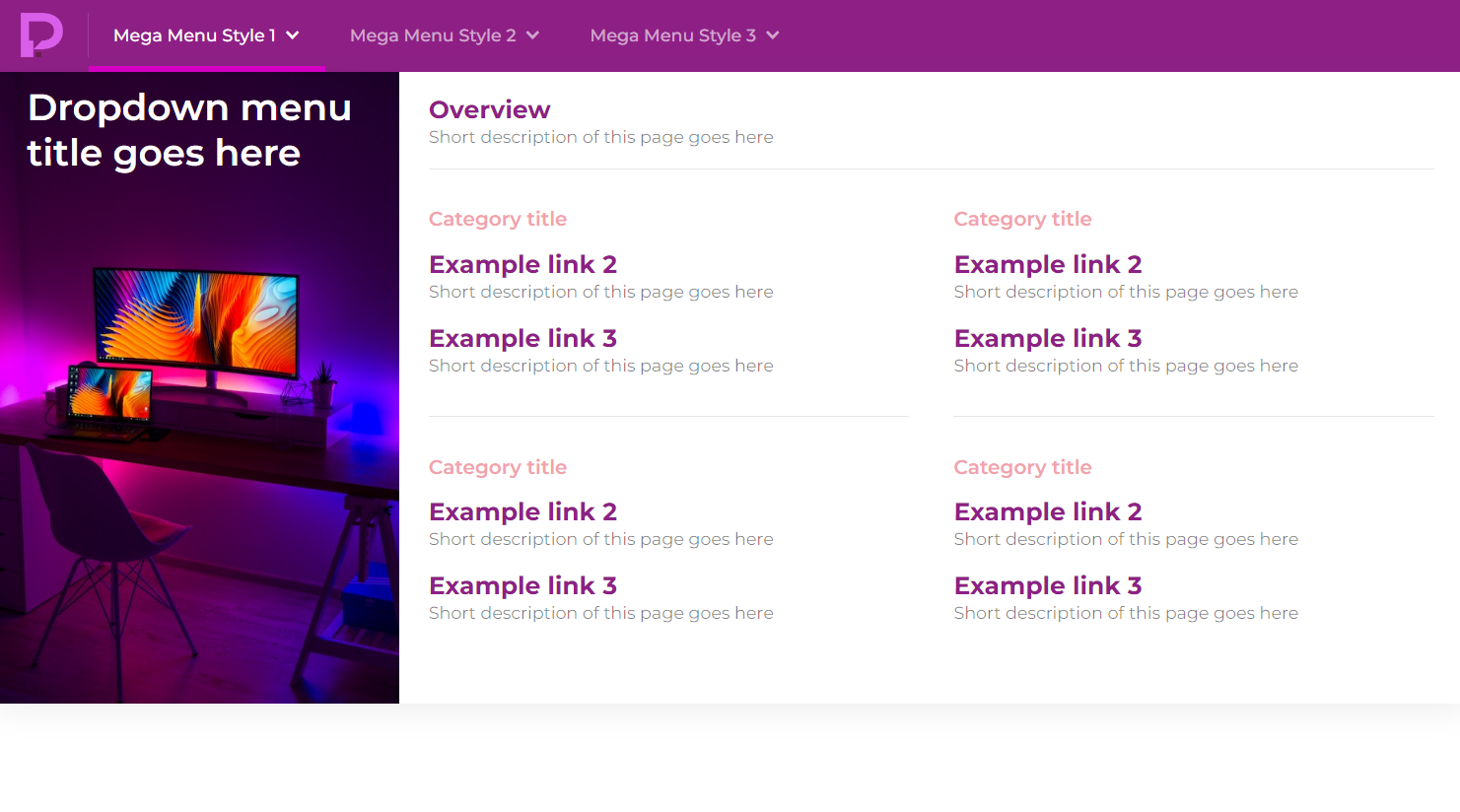Click Example link 3 under bottom-right Category title

point(1047,585)
